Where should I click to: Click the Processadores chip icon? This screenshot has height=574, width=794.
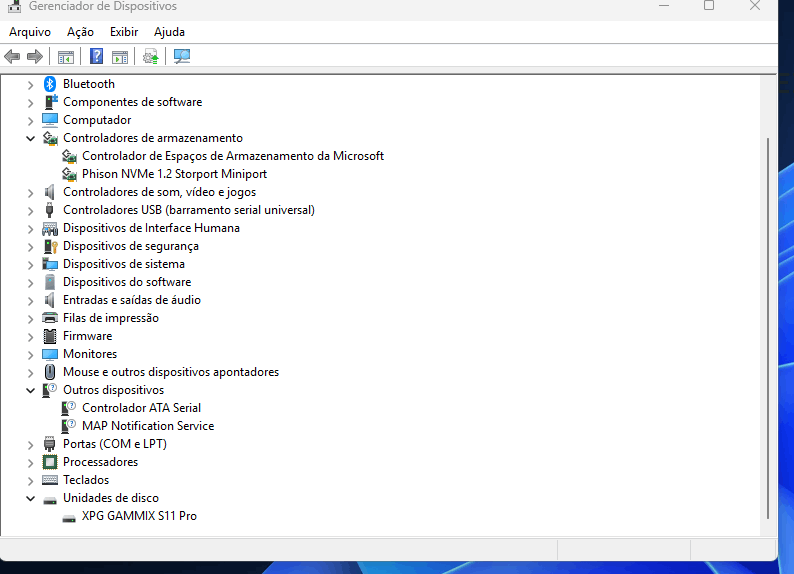50,462
